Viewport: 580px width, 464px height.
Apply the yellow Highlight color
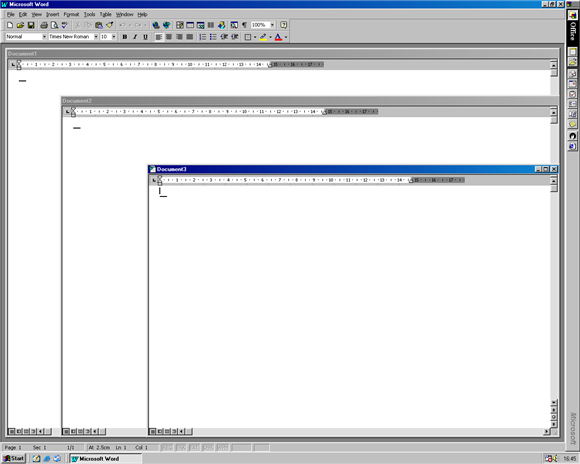pos(263,37)
